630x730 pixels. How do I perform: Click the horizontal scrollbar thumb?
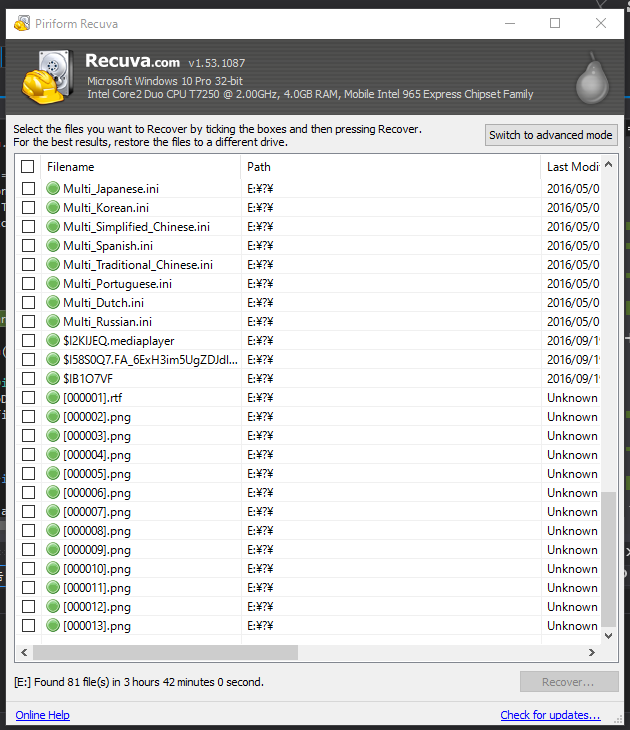click(x=165, y=652)
